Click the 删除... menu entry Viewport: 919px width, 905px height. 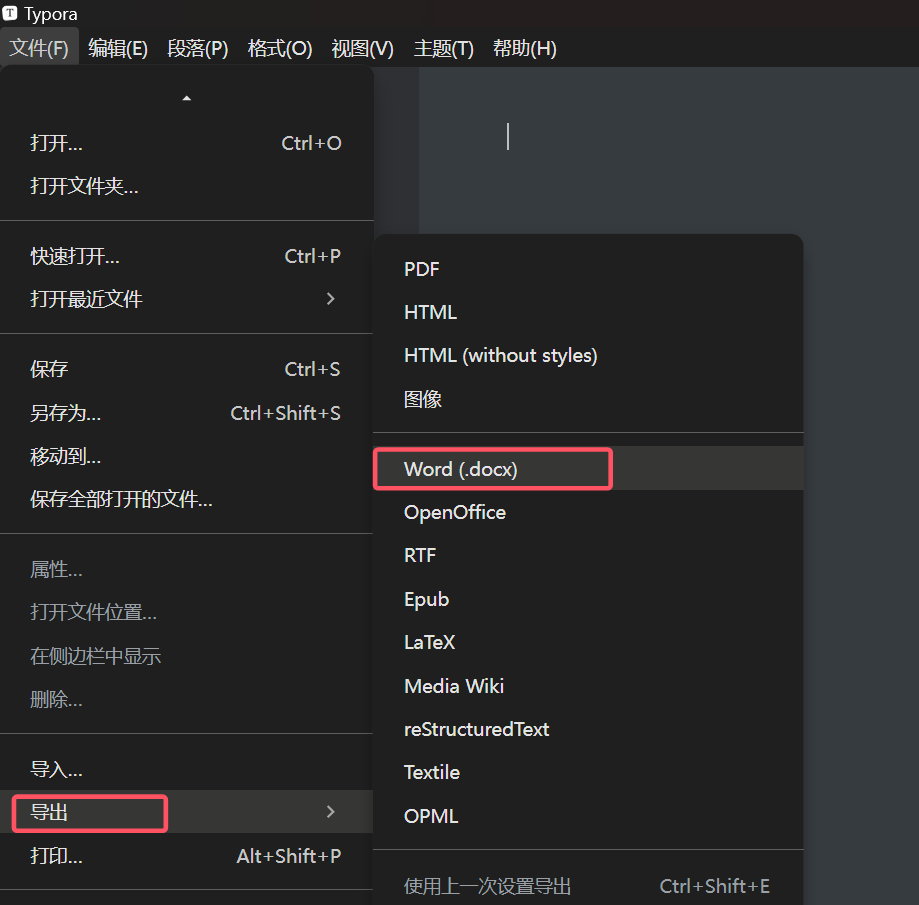pyautogui.click(x=186, y=699)
